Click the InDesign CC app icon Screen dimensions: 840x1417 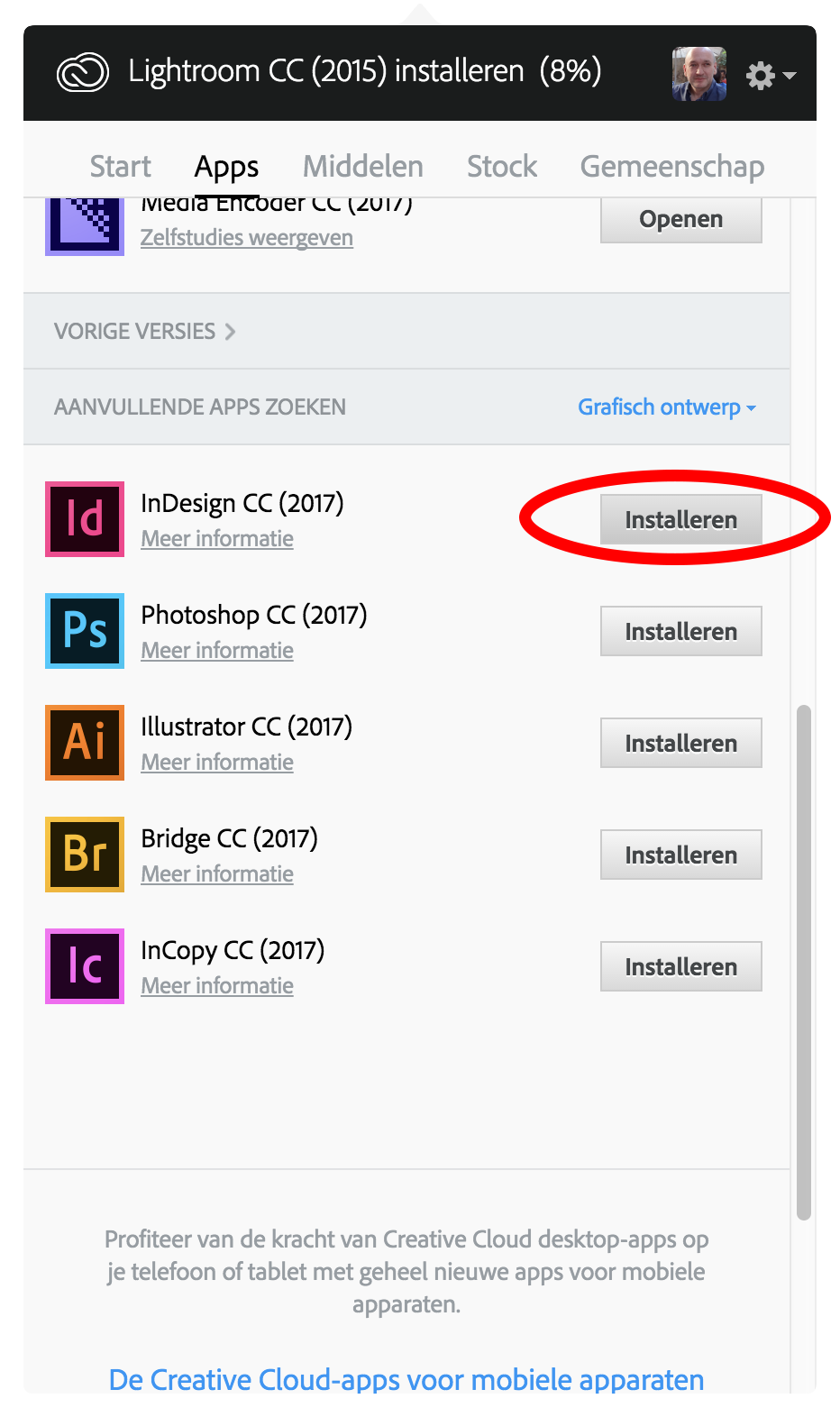click(x=85, y=519)
